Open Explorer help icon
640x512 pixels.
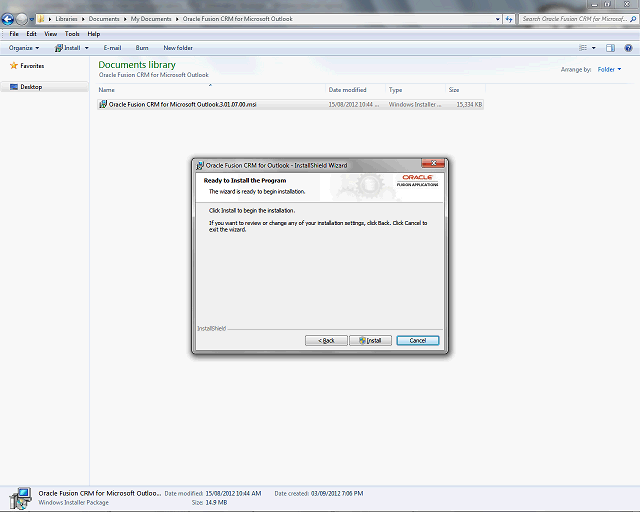pos(628,48)
